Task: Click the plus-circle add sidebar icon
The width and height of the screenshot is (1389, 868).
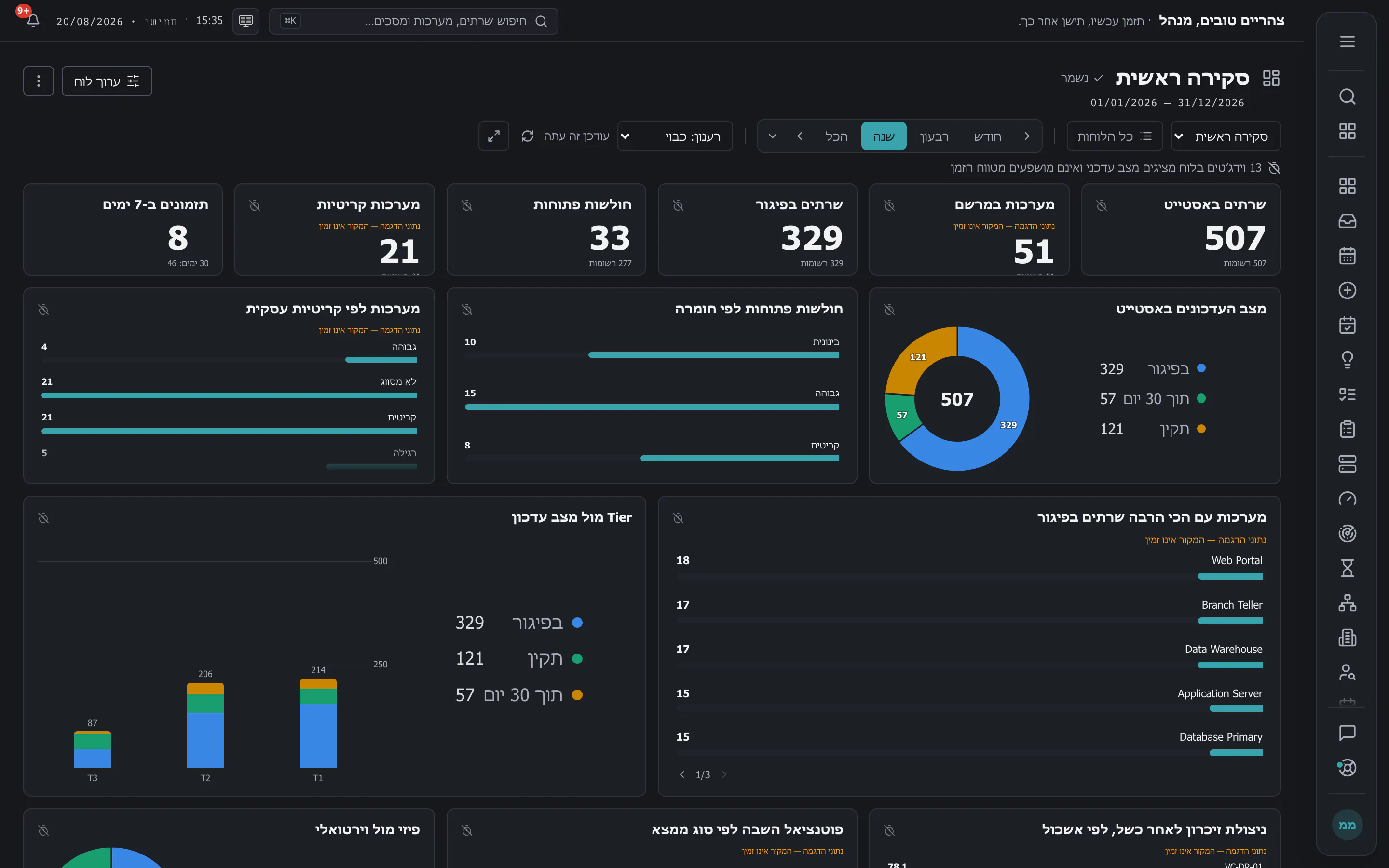Action: coord(1347,290)
